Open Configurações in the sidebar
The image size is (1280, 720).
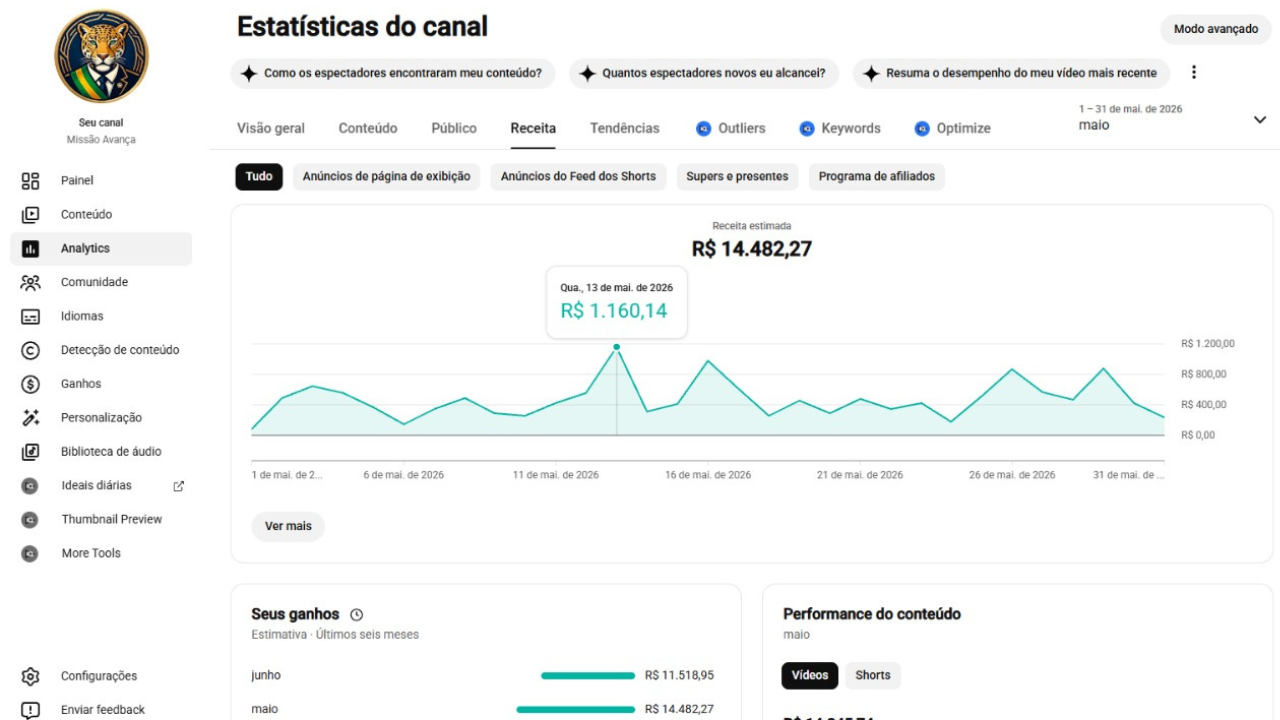click(101, 677)
